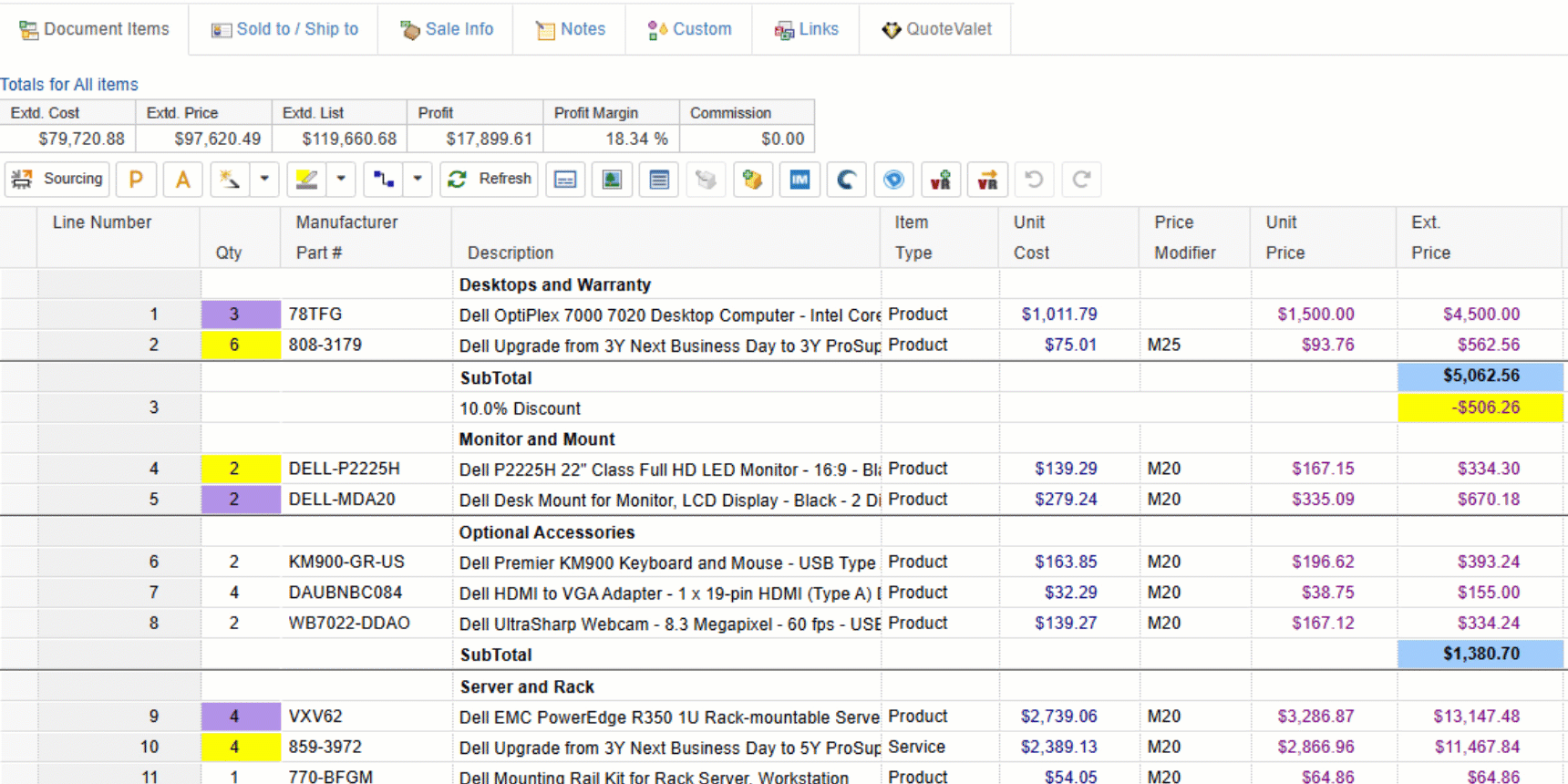Click the picture image icon in toolbar
The height and width of the screenshot is (784, 1568).
pyautogui.click(x=612, y=180)
